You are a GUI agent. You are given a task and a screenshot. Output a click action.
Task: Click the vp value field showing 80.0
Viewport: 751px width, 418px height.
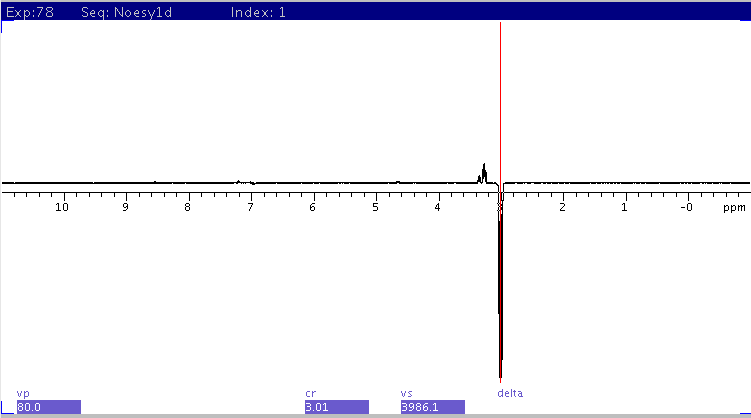coord(48,407)
